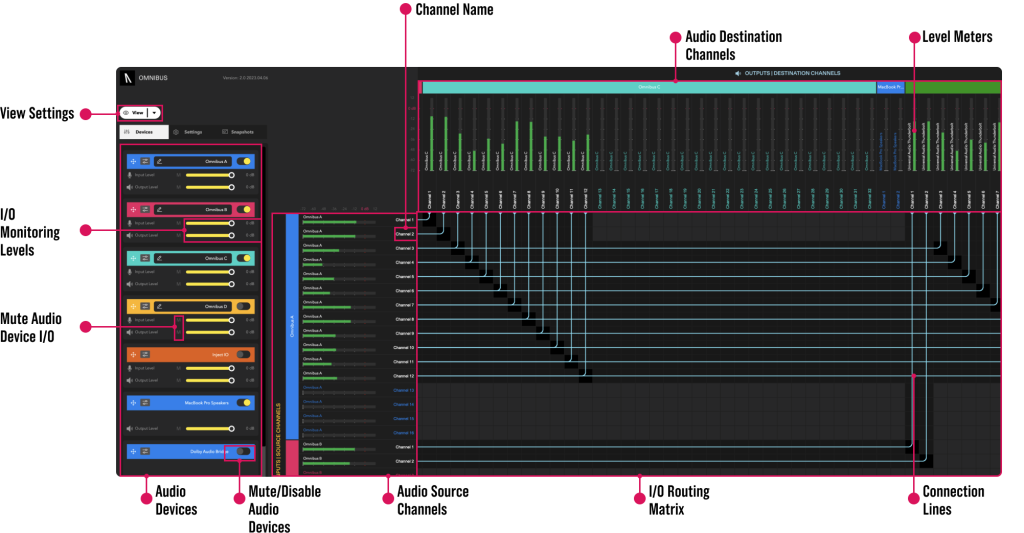Switch to the Settings tab
Viewport: 1024px width, 533px height.
(188, 132)
